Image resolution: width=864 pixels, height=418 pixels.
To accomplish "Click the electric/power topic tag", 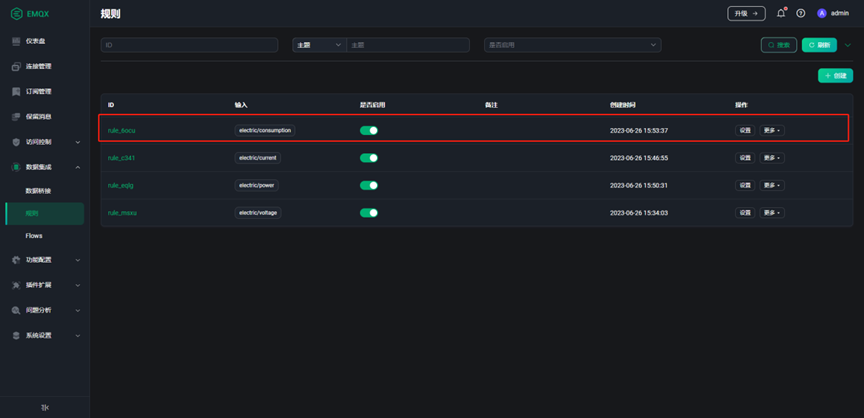I will (257, 186).
